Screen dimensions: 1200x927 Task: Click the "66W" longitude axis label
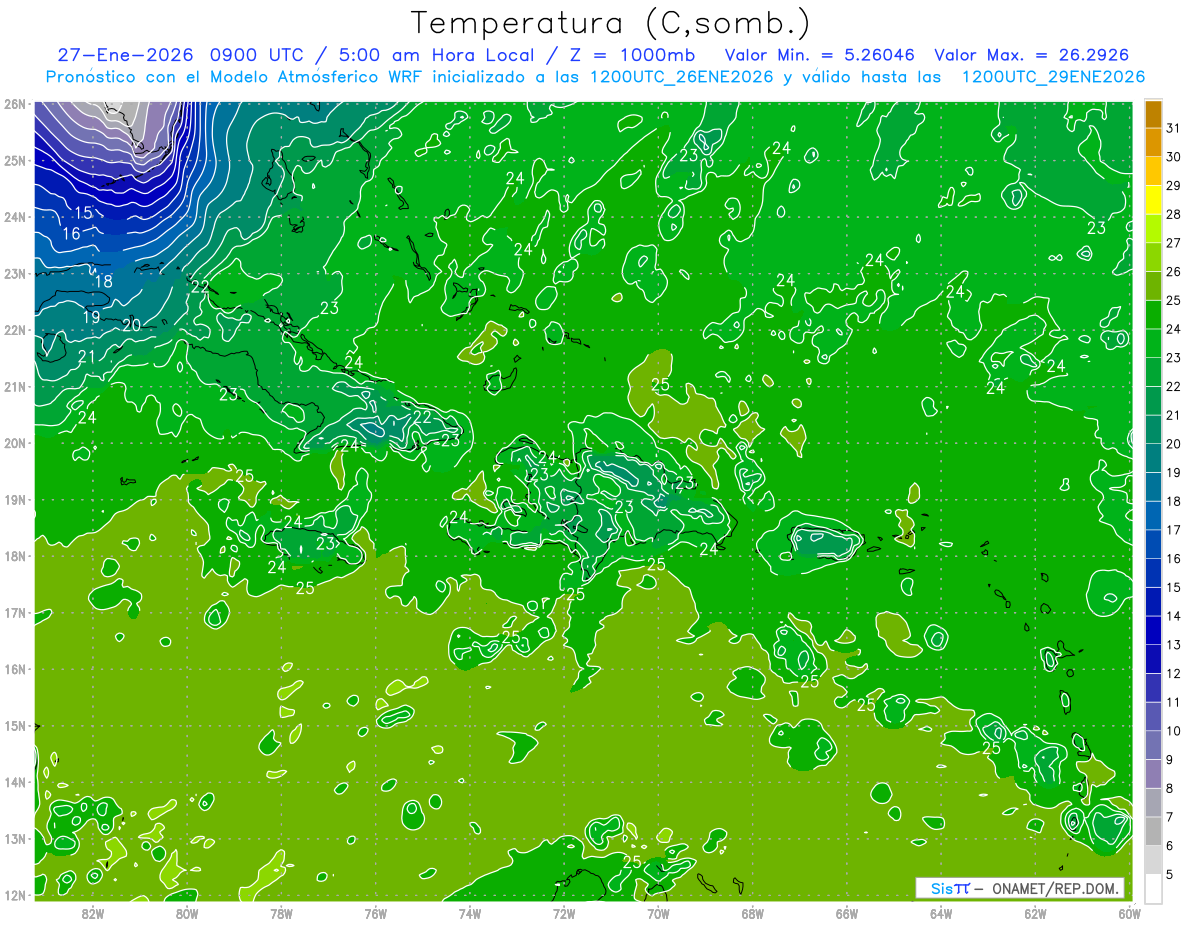point(847,912)
